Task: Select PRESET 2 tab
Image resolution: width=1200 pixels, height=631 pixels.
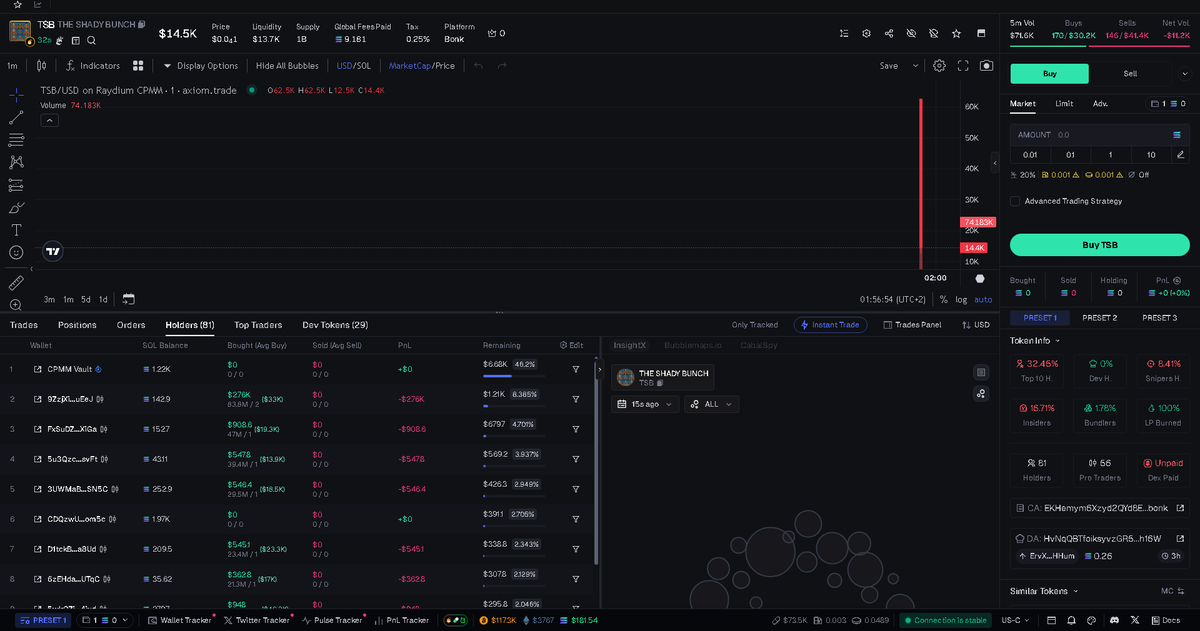Action: pos(1100,318)
